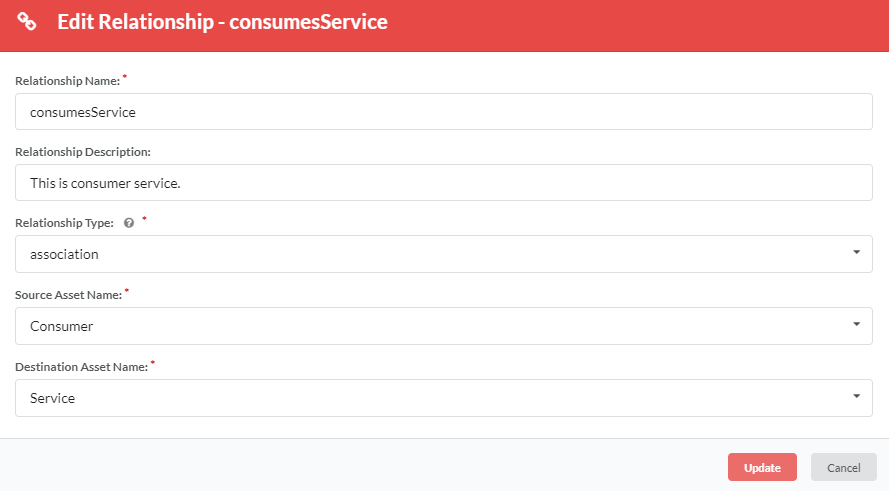Focus the Relationship Description text field

[x=443, y=183]
